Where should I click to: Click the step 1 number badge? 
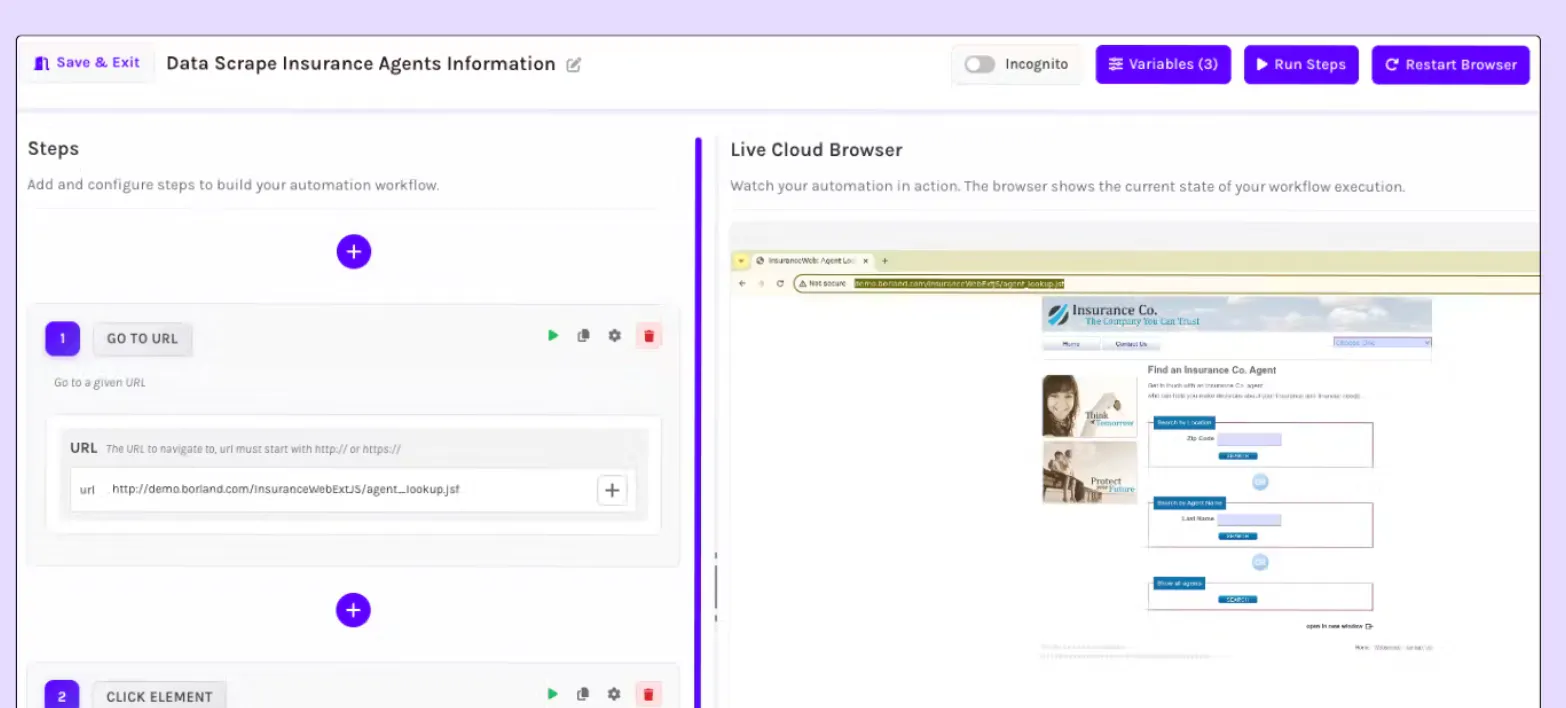click(x=62, y=338)
